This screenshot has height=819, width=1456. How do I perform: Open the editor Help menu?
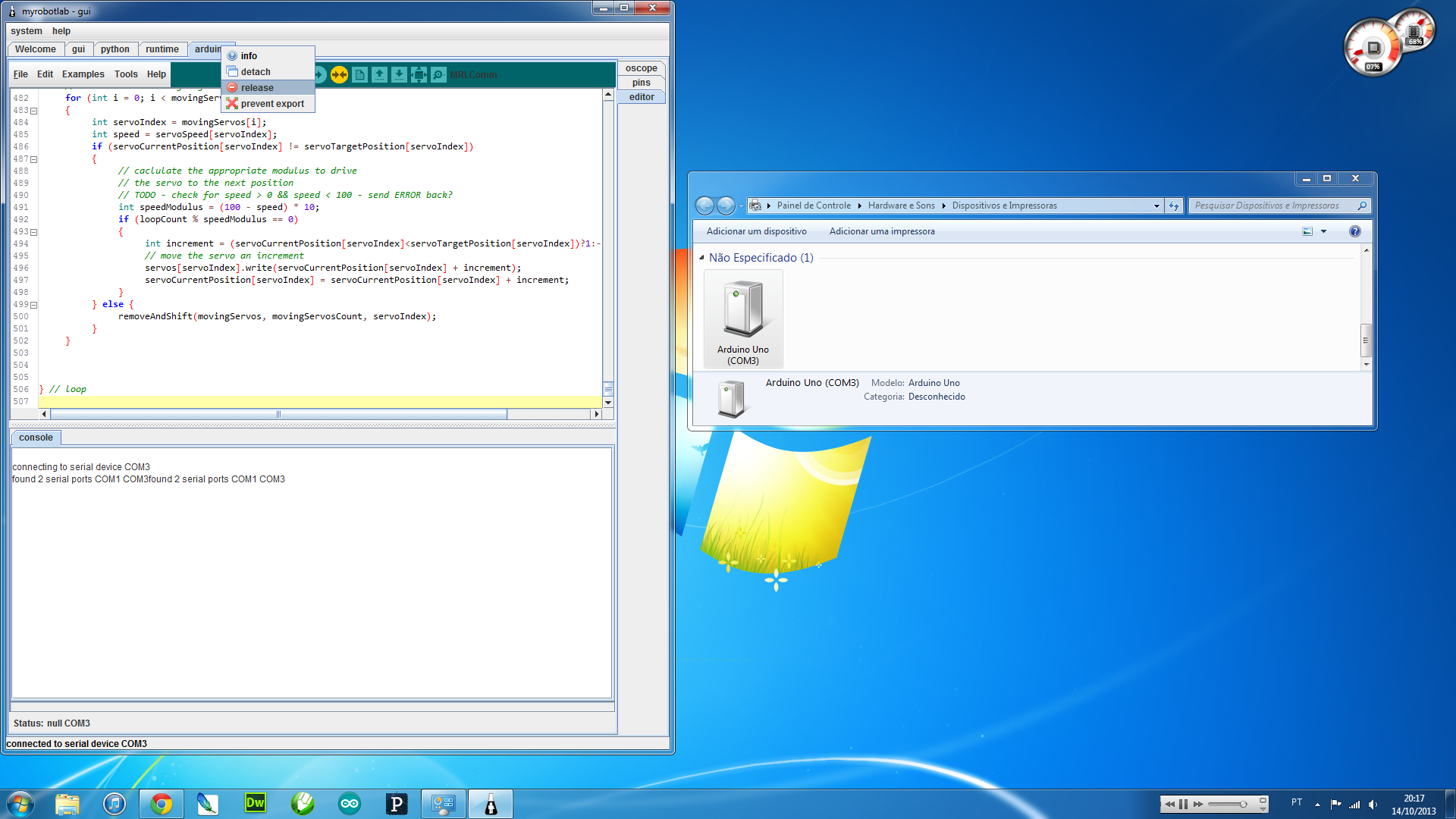pos(156,74)
